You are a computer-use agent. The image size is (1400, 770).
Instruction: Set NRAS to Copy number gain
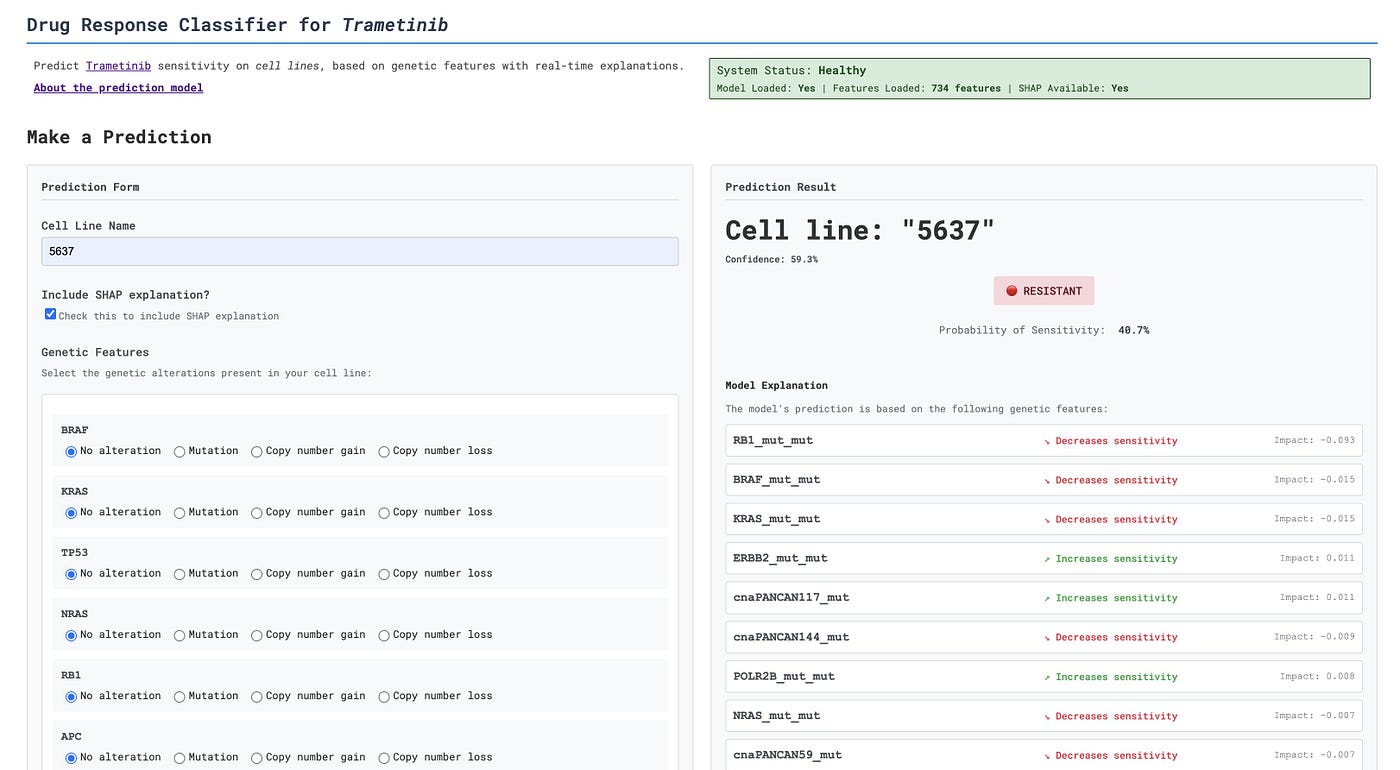(x=257, y=635)
